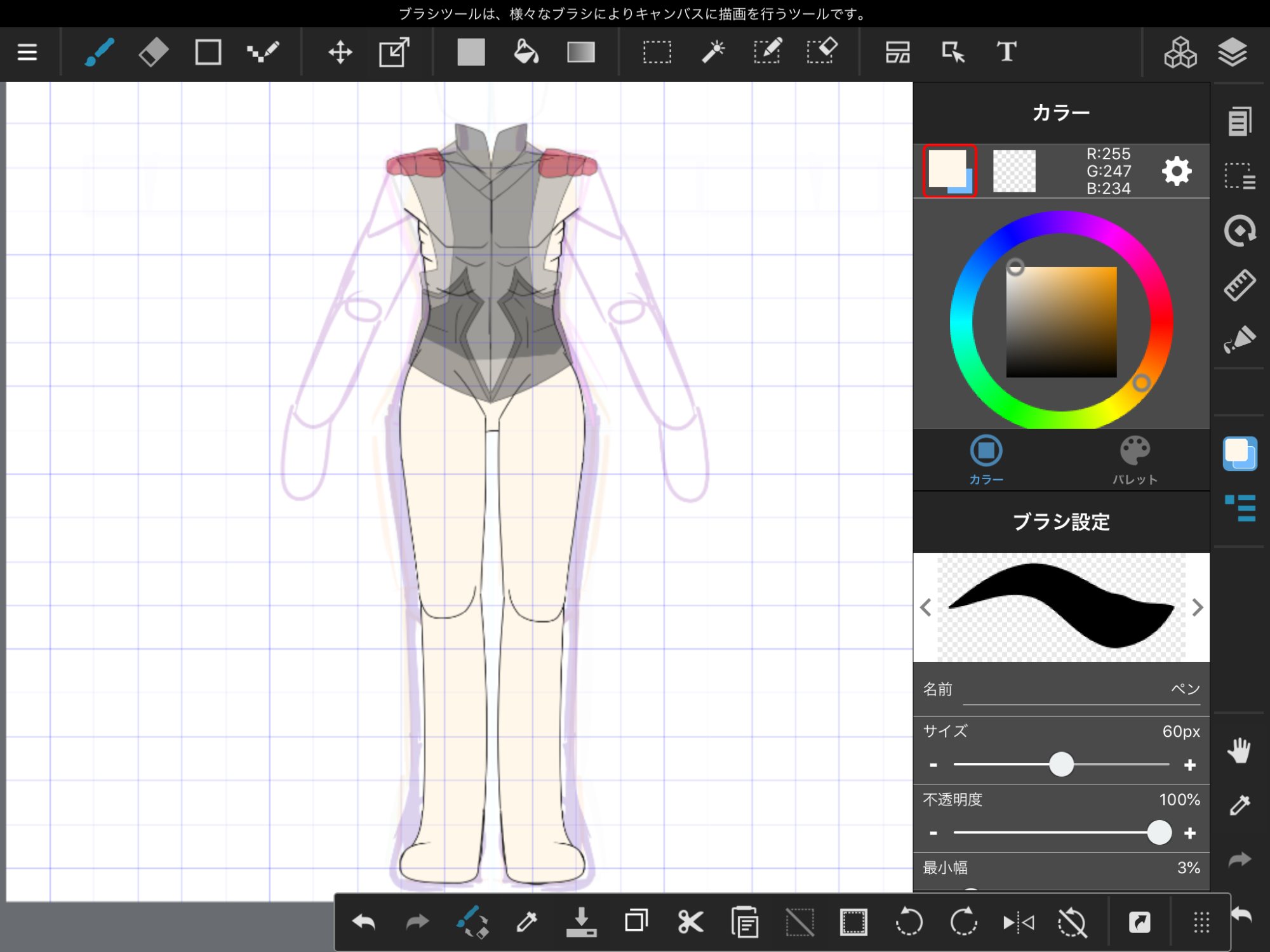
Task: Open the hamburger main menu
Action: point(27,52)
